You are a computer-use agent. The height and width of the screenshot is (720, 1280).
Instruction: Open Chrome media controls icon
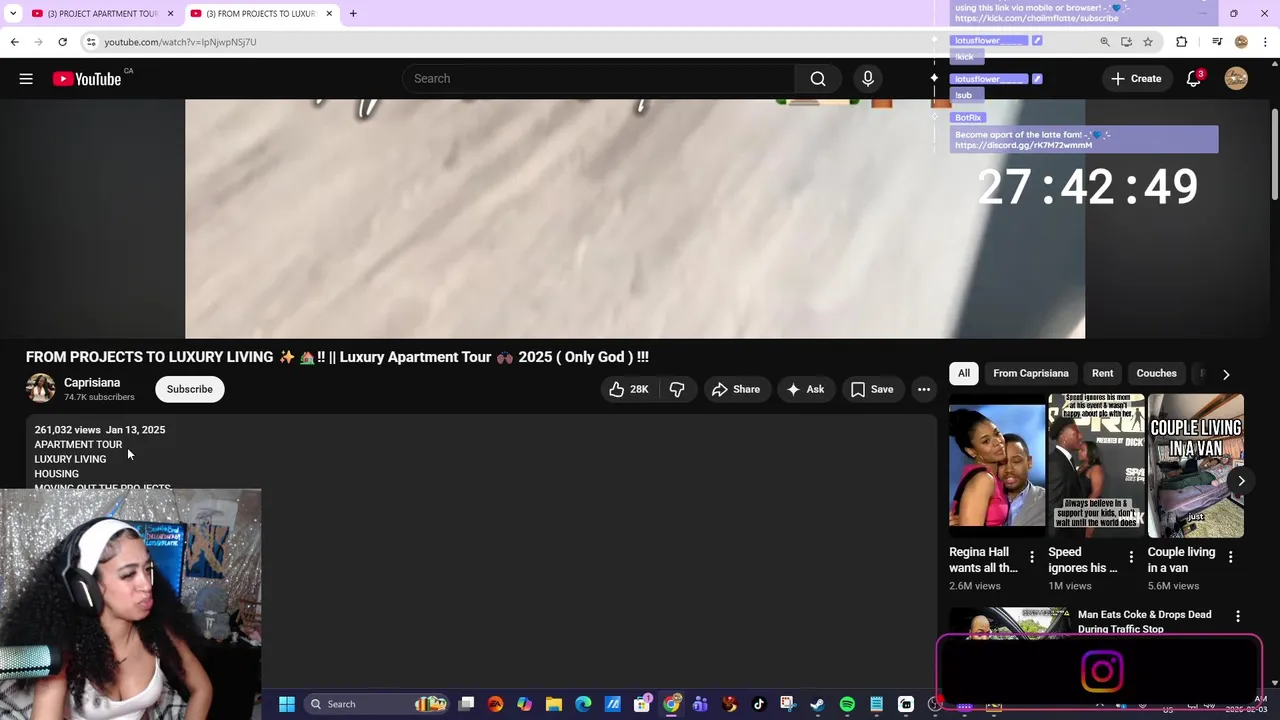1216,42
